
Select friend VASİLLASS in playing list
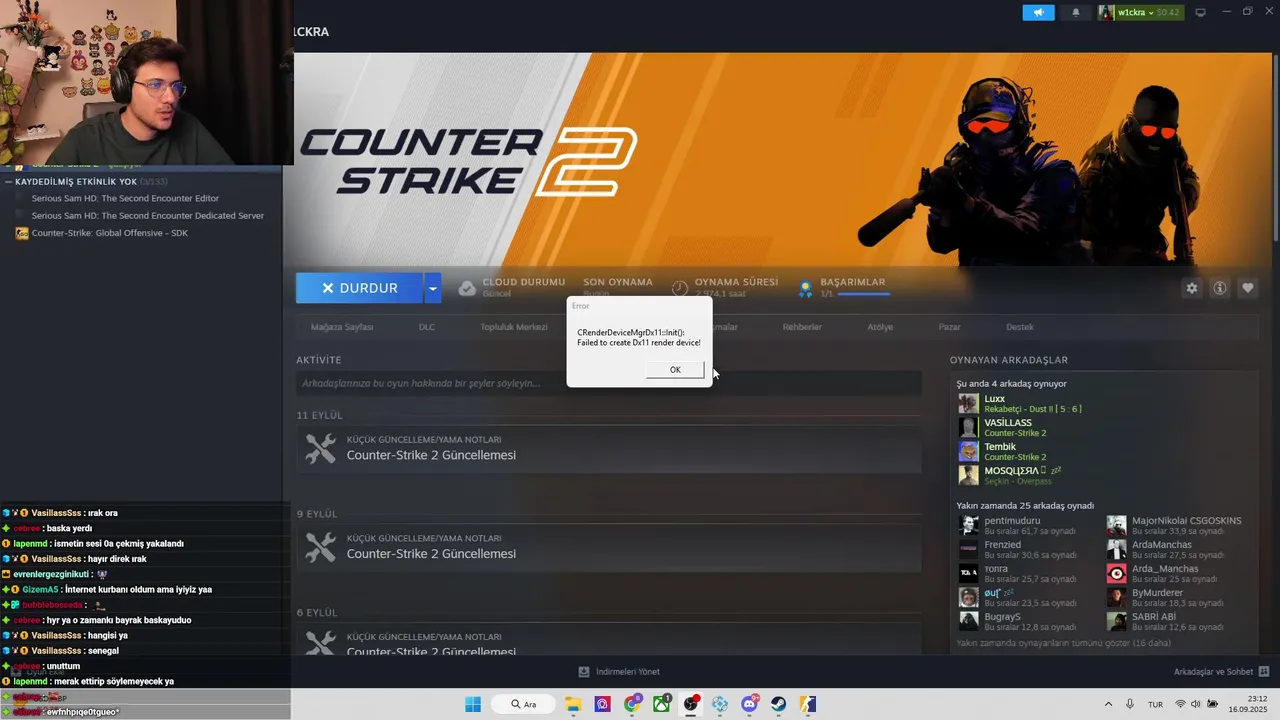point(1008,423)
